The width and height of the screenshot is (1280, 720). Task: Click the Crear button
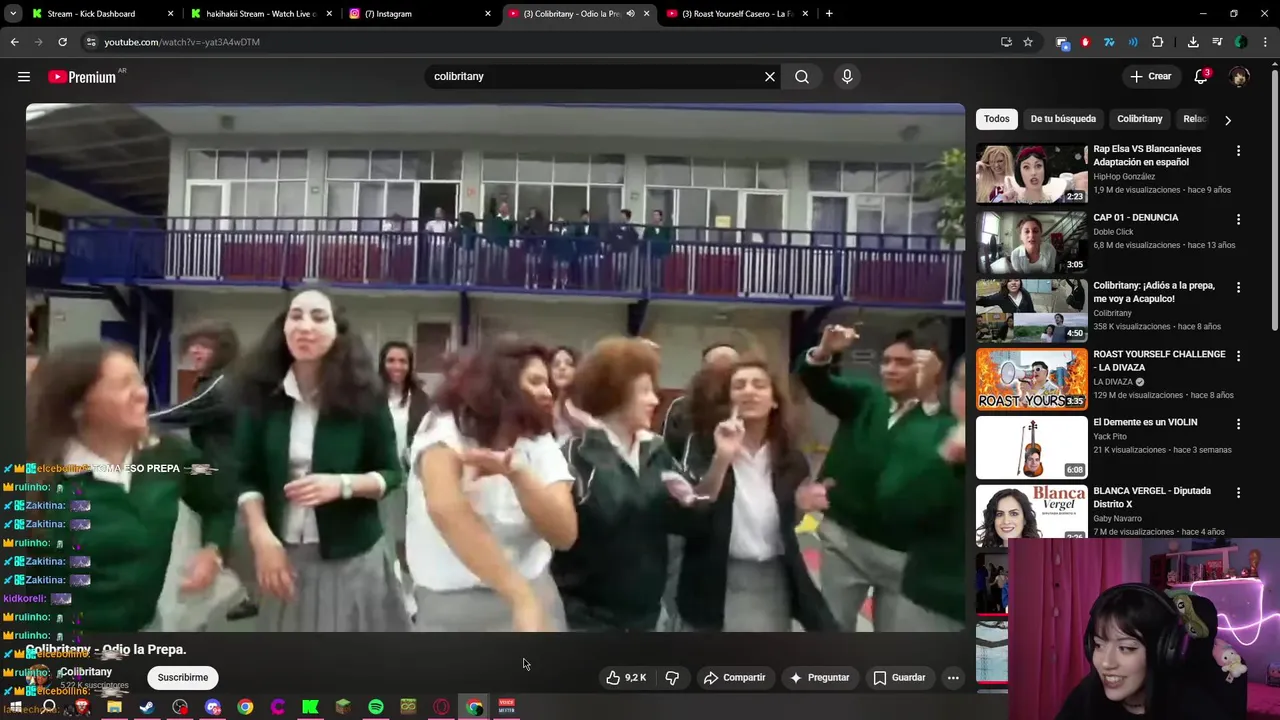pyautogui.click(x=1150, y=77)
